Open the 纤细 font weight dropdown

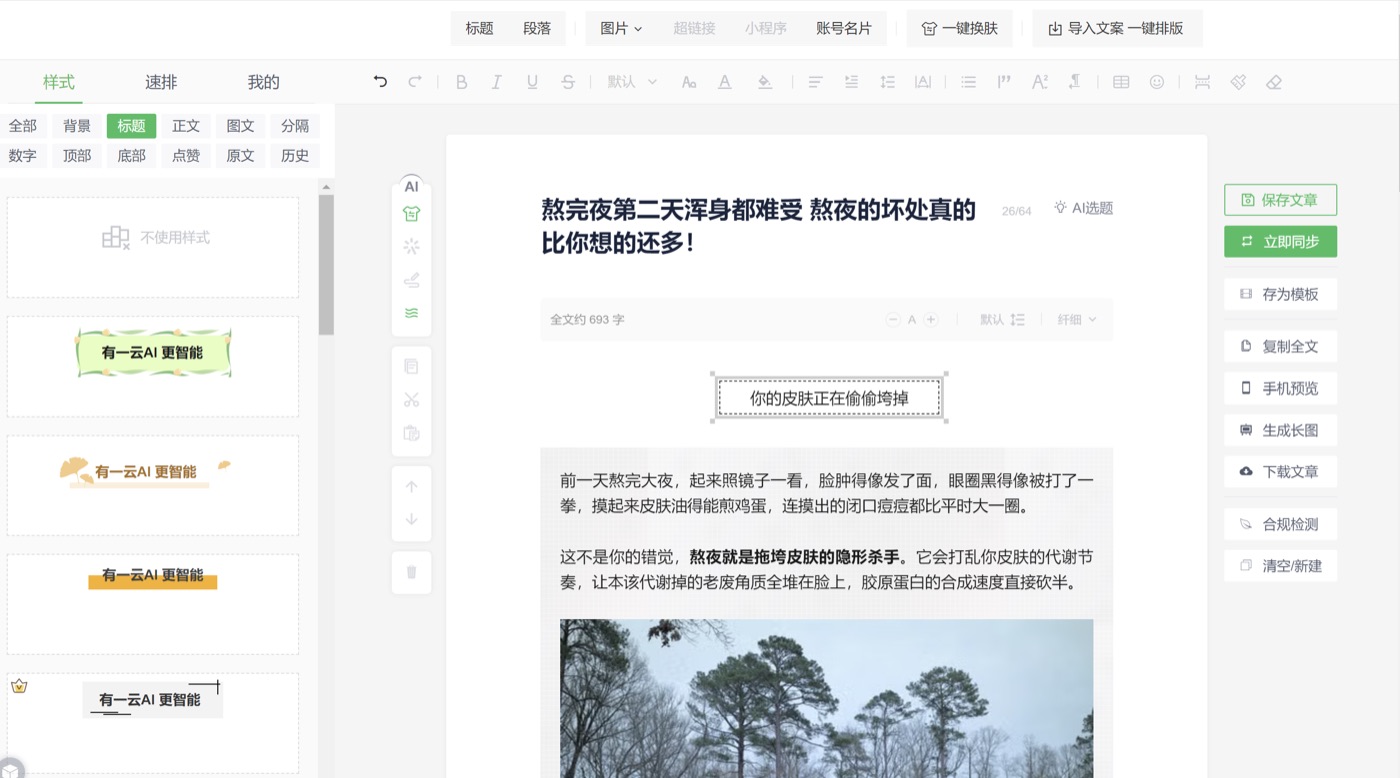(1077, 320)
